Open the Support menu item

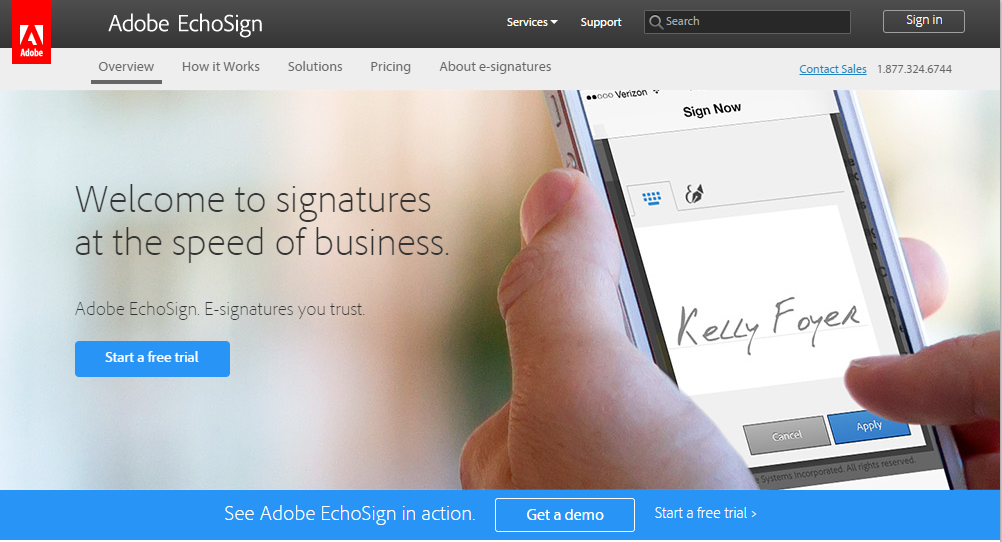[x=601, y=22]
